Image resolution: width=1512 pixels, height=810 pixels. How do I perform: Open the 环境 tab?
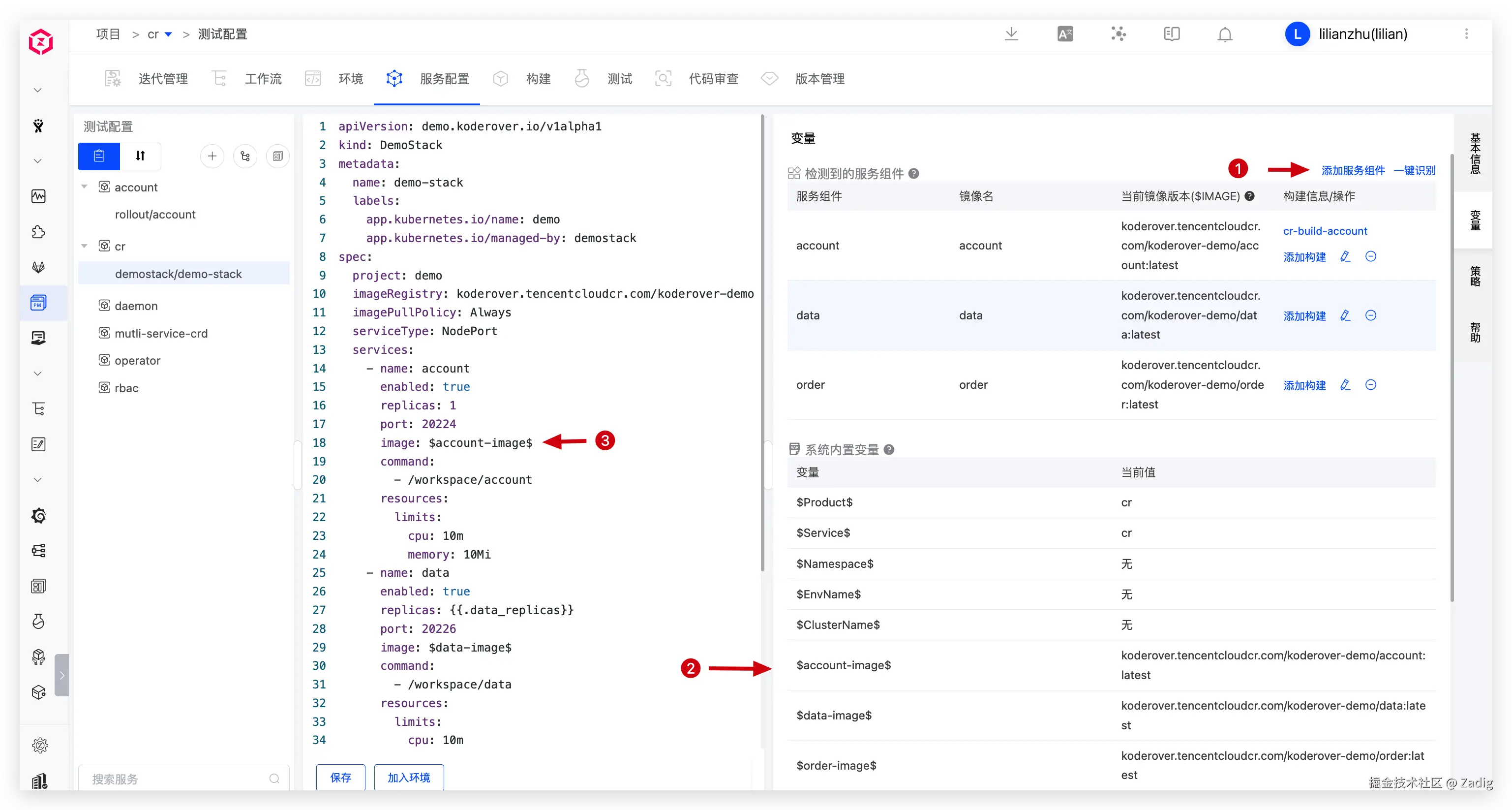334,79
